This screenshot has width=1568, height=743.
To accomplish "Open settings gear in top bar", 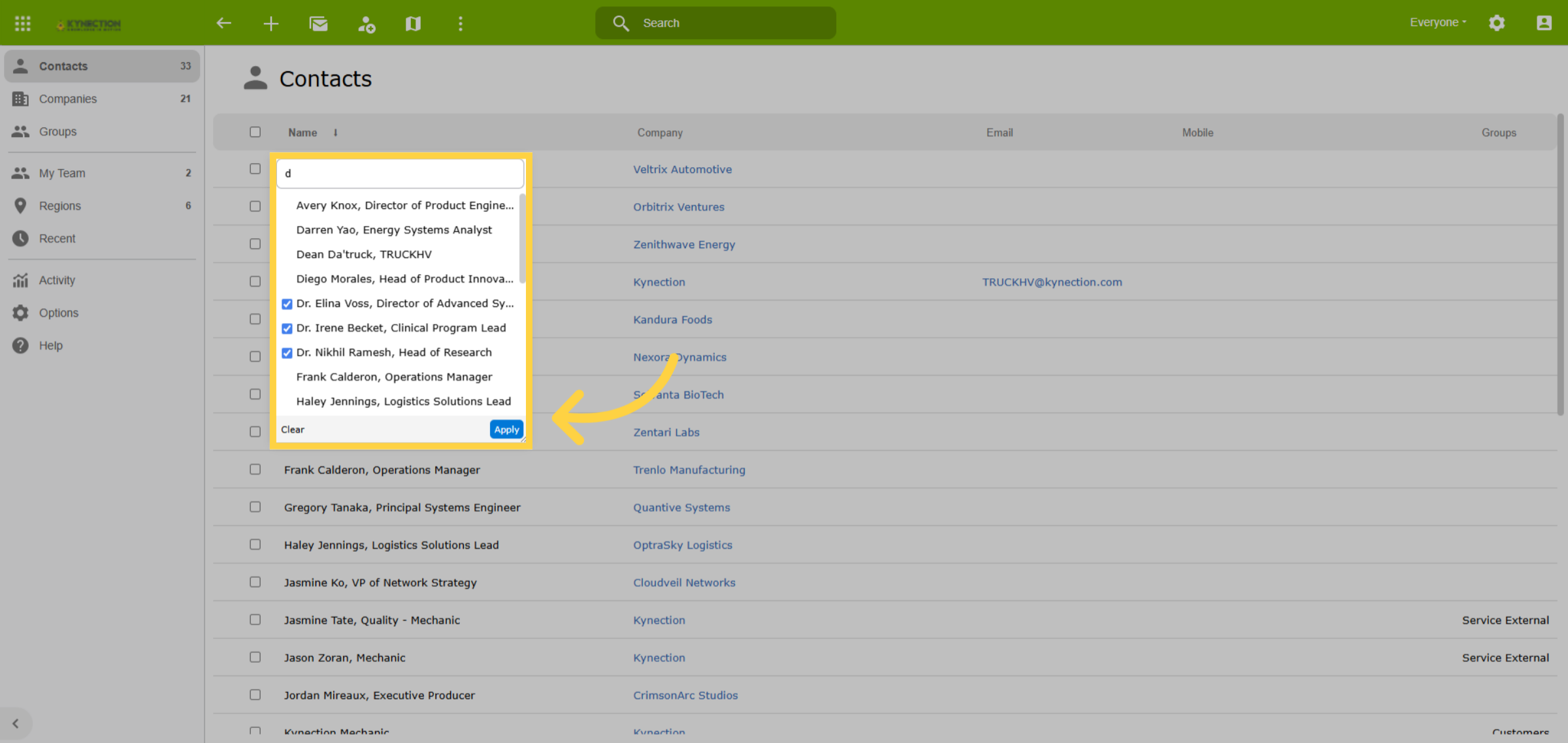I will click(x=1497, y=23).
